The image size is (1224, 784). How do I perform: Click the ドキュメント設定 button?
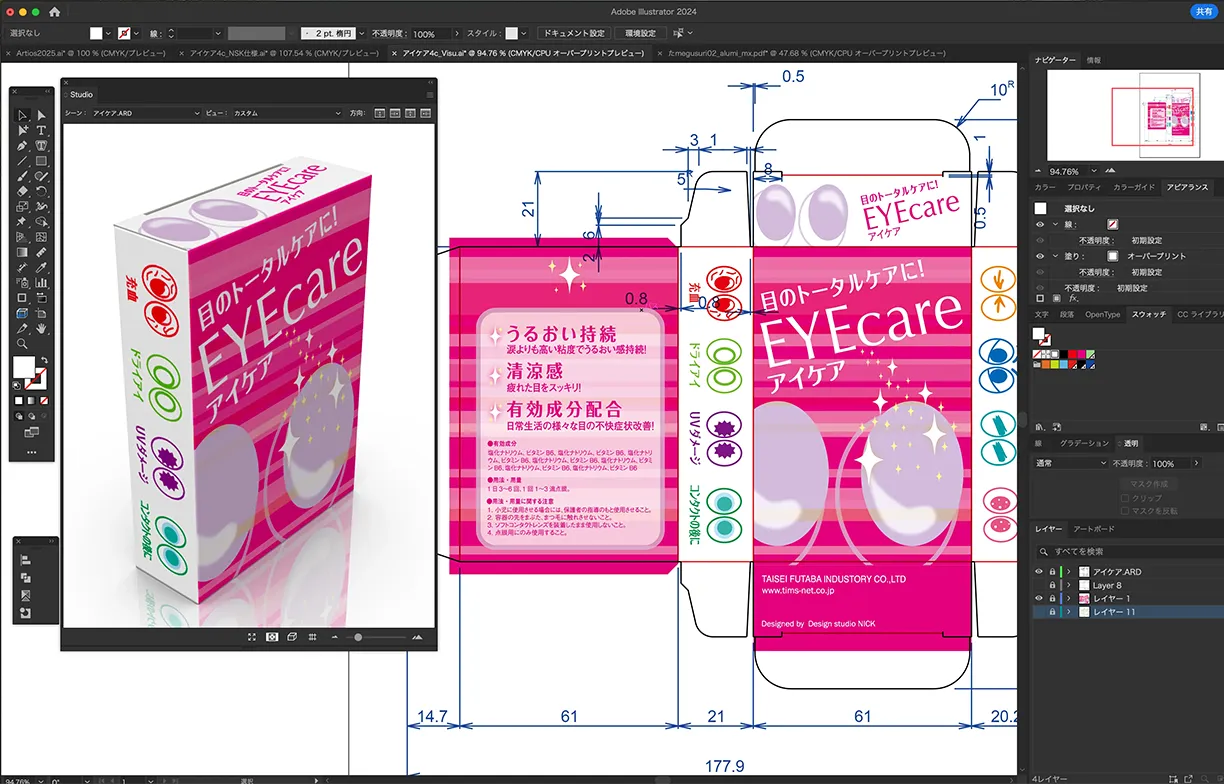[573, 32]
